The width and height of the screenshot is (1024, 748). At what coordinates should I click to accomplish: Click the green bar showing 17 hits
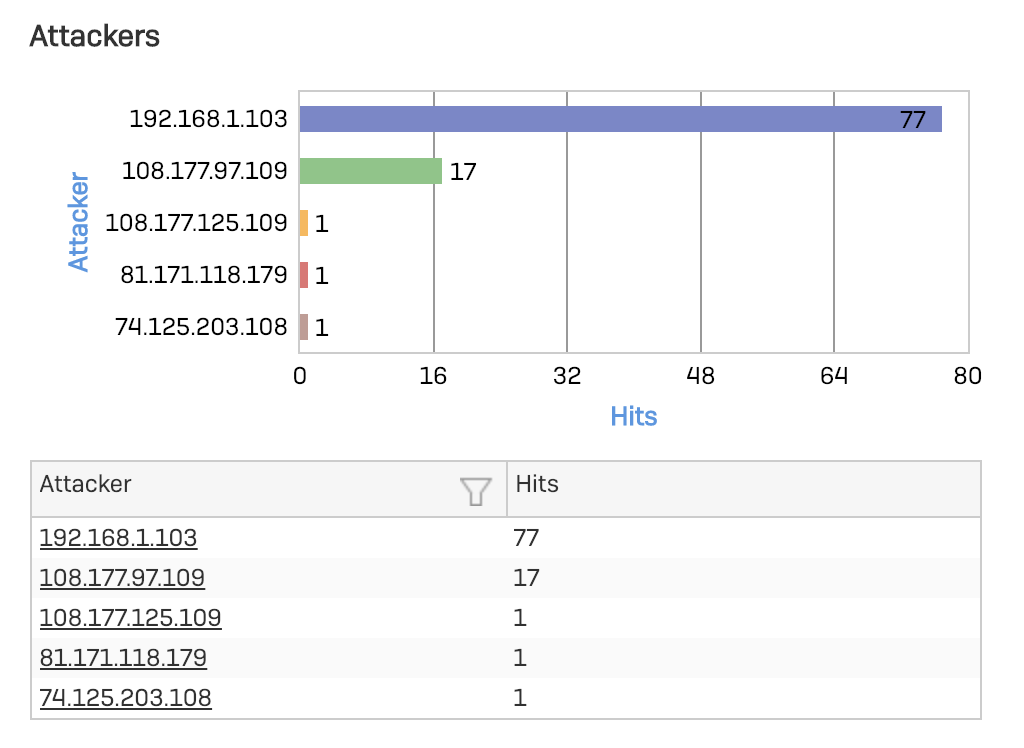click(370, 171)
